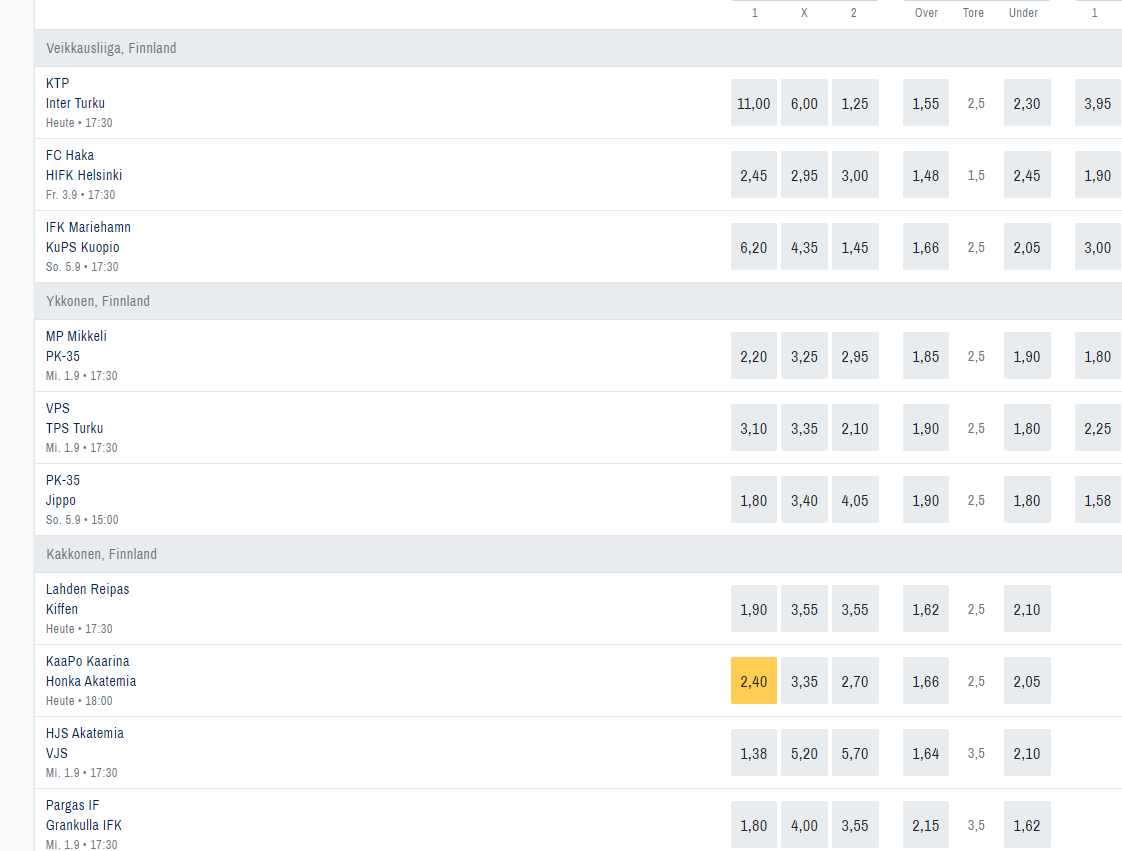Screen dimensions: 1122x851
Task: Collapse the Ykkonen, Finnland league section
Action: click(x=98, y=301)
